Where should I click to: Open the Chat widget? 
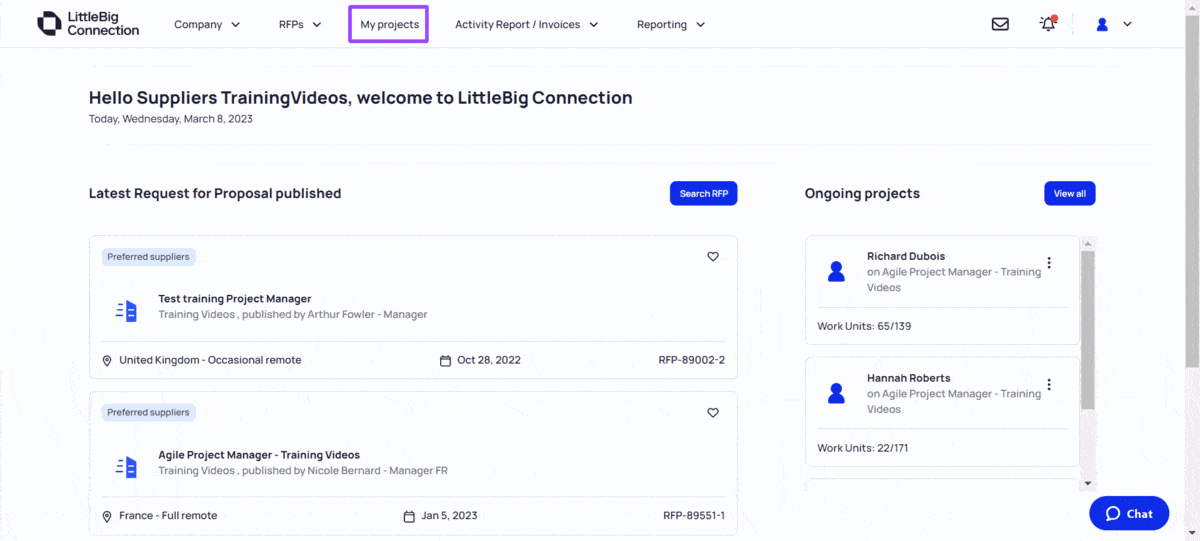(1129, 513)
